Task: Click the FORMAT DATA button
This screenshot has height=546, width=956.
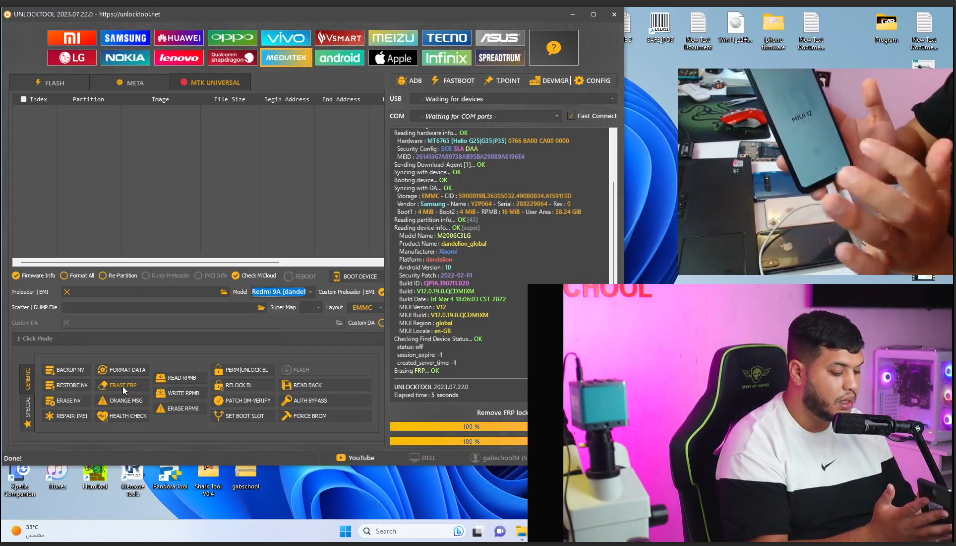Action: point(122,370)
